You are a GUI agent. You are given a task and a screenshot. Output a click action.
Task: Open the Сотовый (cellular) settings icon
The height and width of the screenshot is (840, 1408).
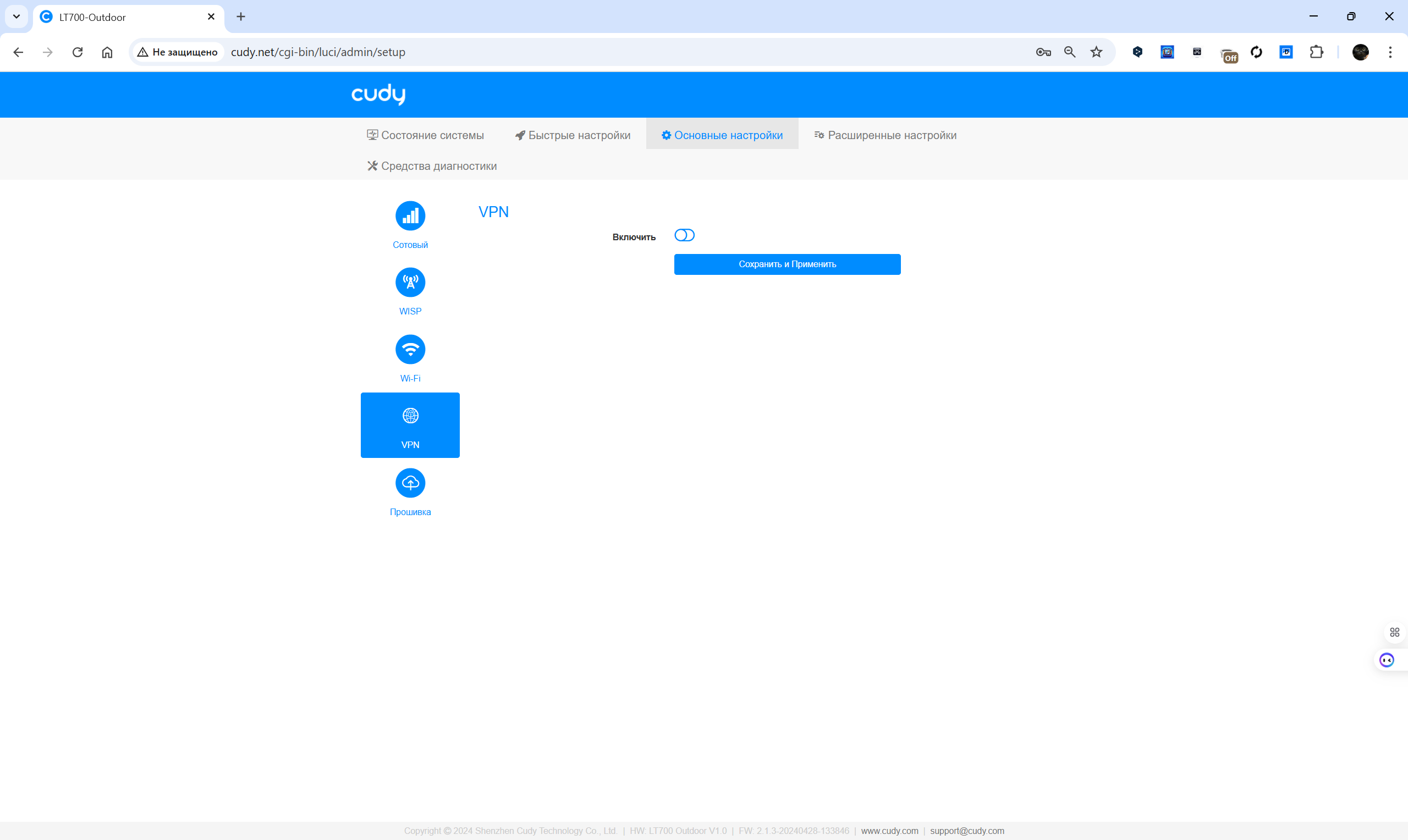pos(410,215)
